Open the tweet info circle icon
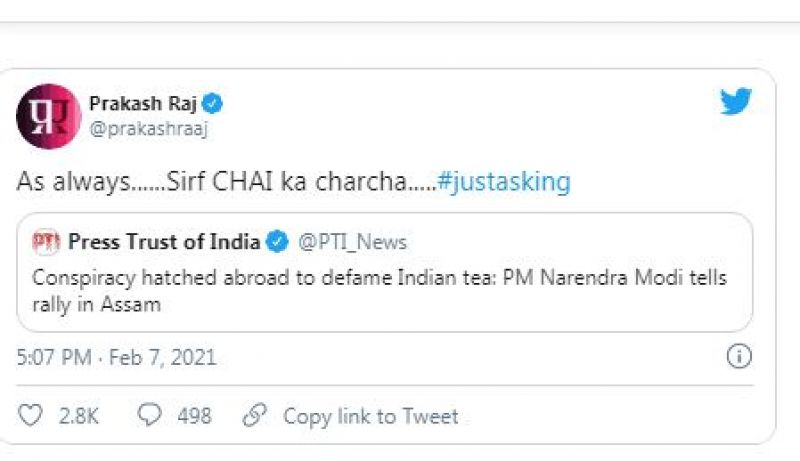800x461 pixels. [x=738, y=356]
